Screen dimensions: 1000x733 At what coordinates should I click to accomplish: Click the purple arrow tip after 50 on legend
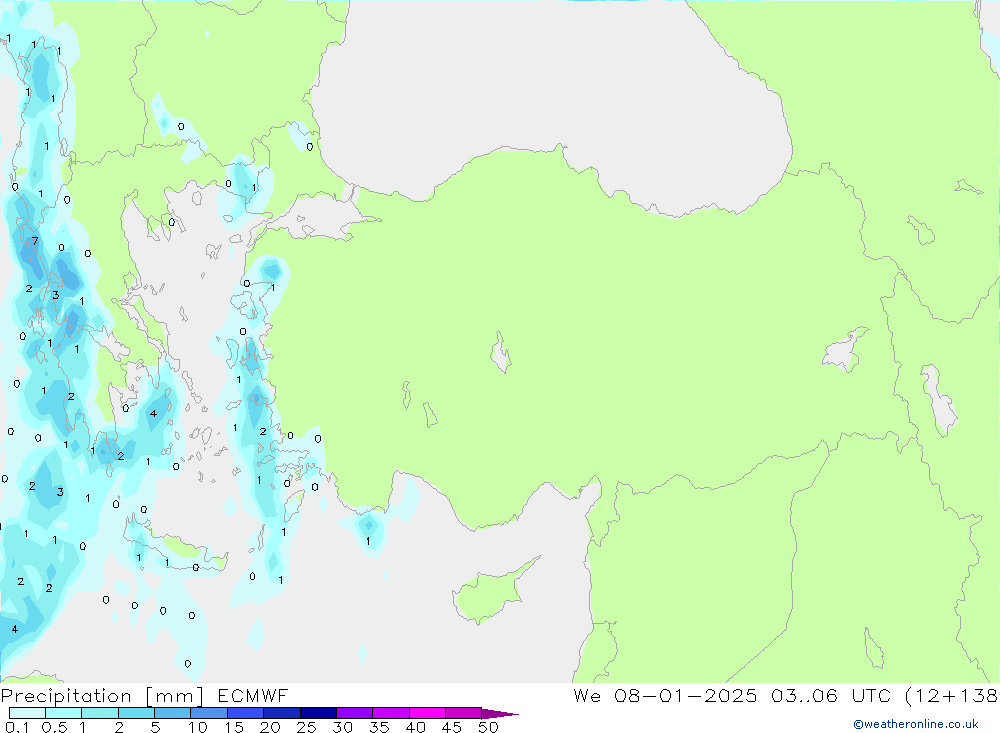click(500, 713)
